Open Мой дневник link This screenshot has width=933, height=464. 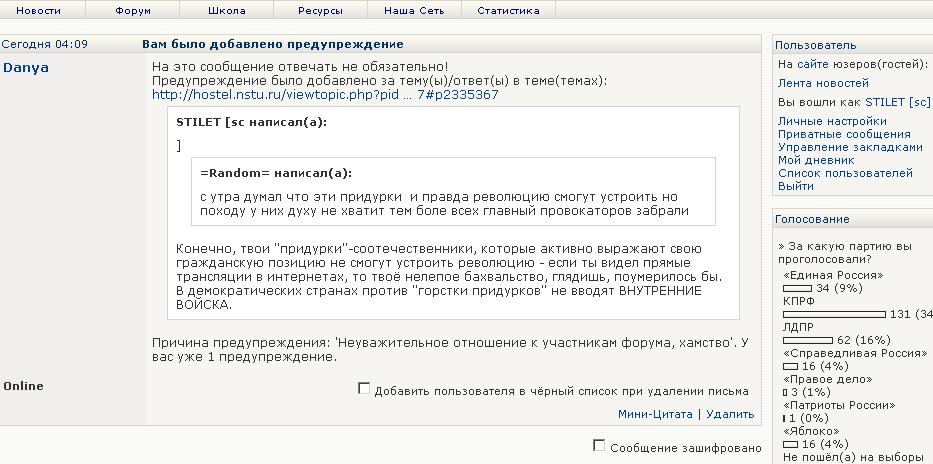pyautogui.click(x=816, y=160)
